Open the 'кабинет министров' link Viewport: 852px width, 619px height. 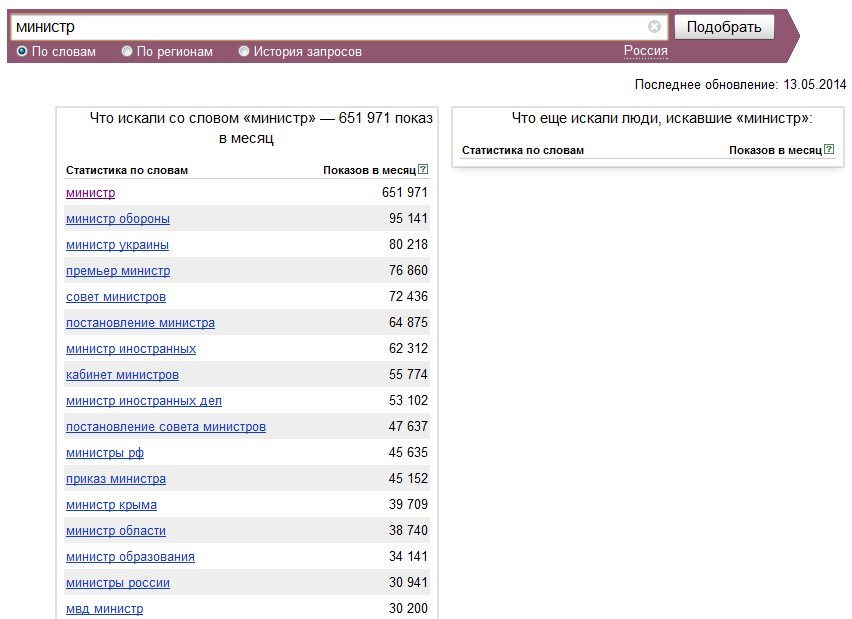click(x=122, y=374)
